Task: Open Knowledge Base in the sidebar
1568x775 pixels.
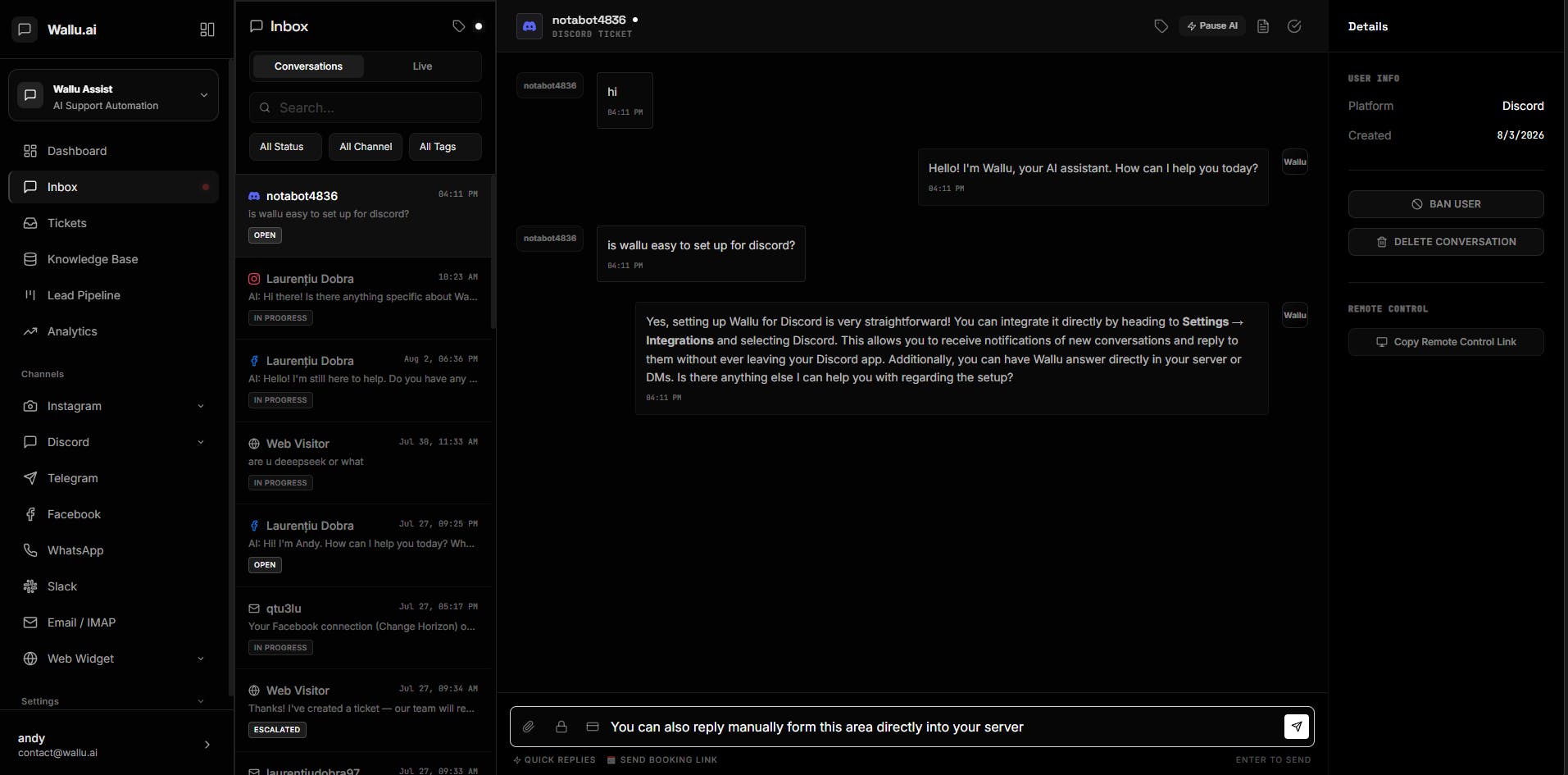Action: [x=113, y=259]
